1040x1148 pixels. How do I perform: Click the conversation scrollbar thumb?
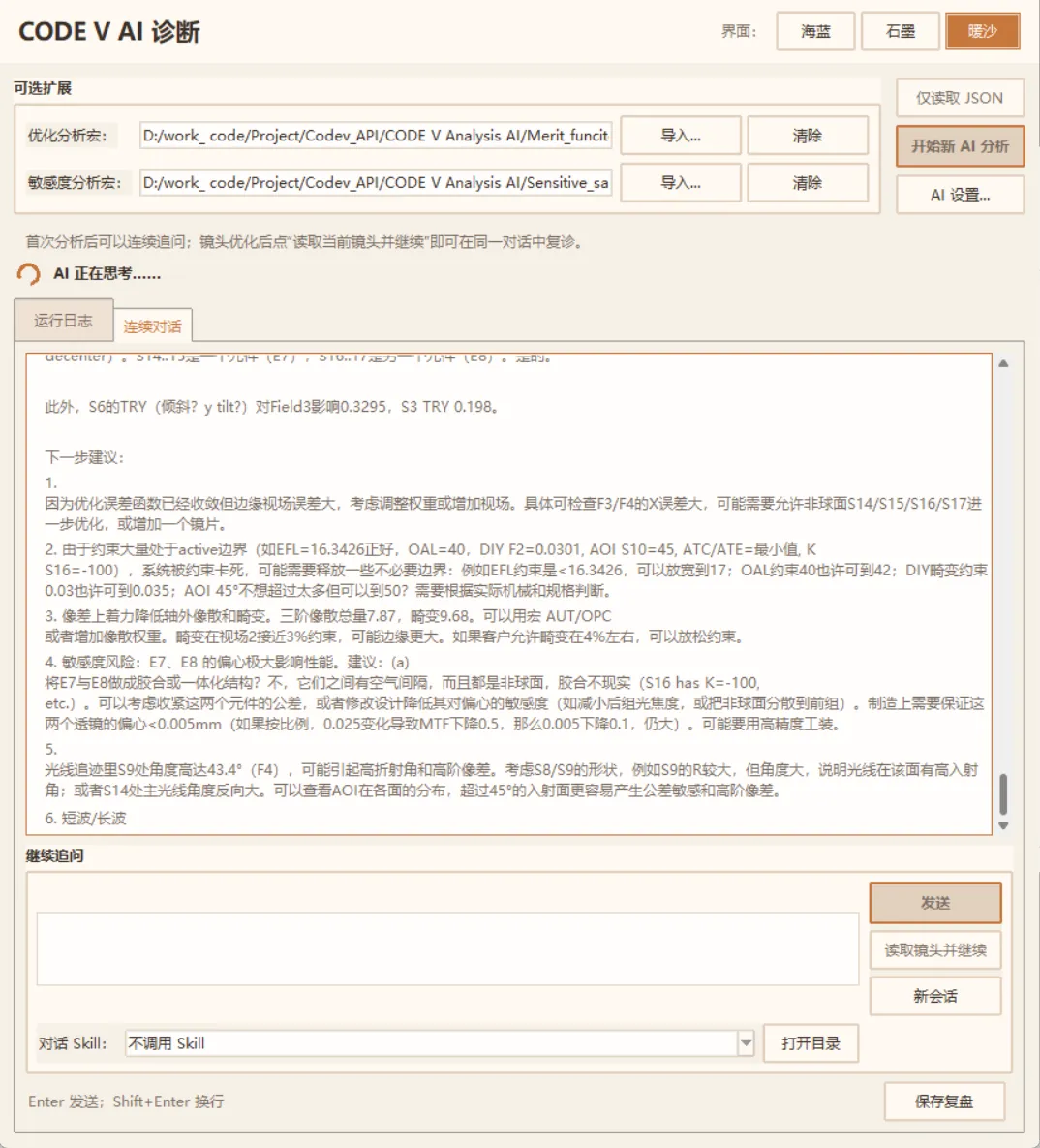(1003, 793)
